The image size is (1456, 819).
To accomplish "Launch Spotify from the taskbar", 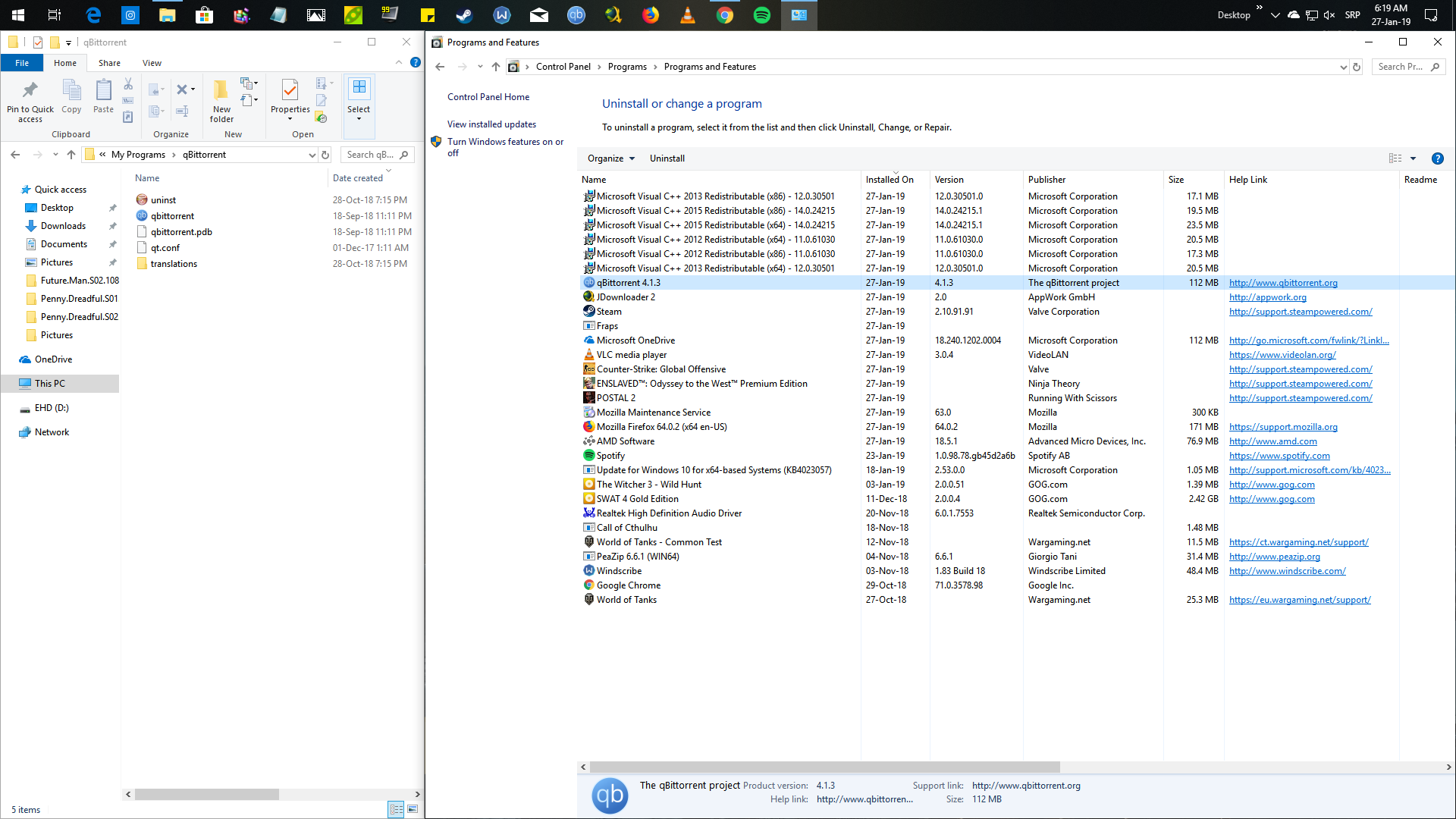I will pyautogui.click(x=761, y=15).
